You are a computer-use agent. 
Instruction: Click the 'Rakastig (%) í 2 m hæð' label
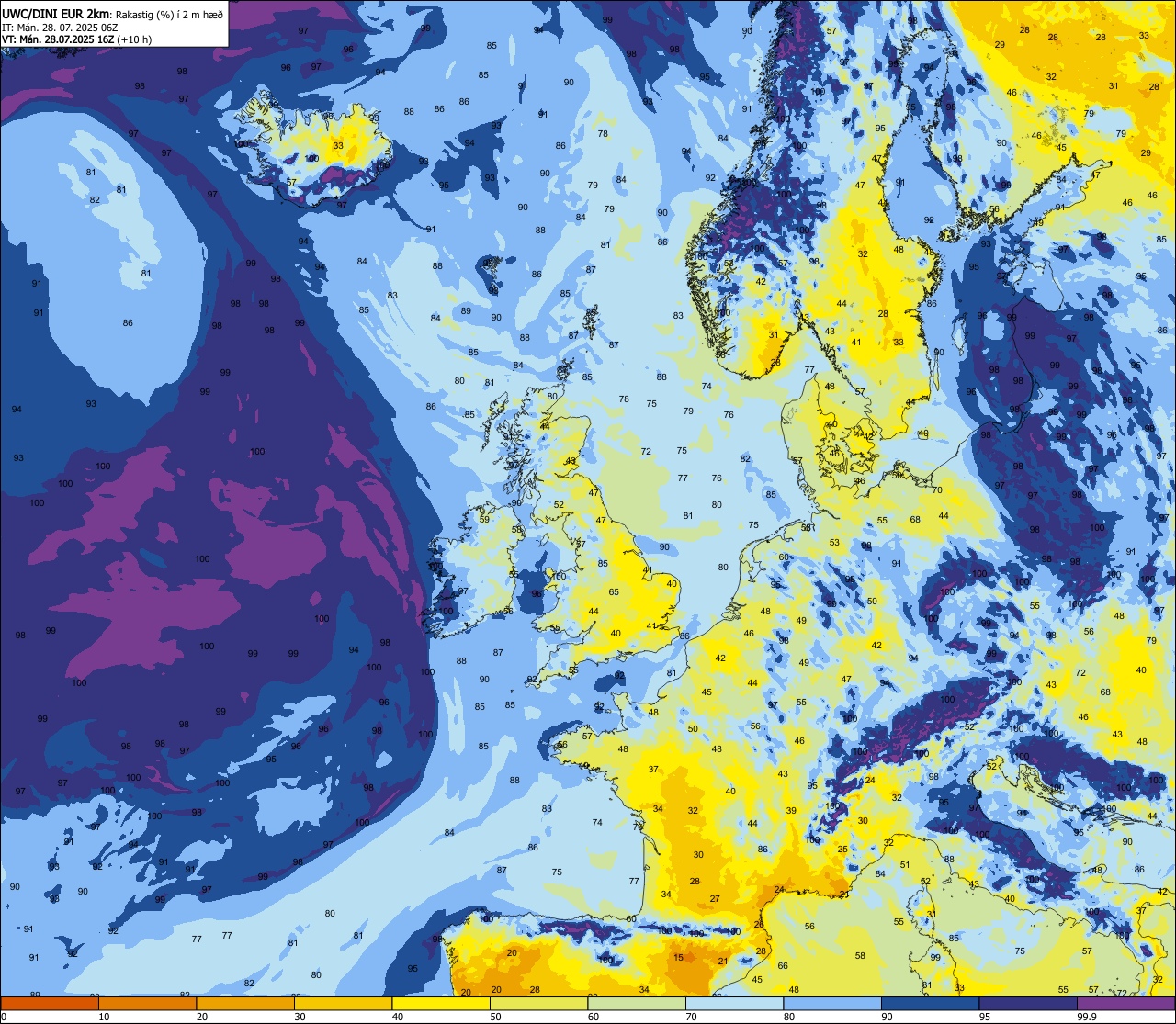tap(169, 15)
